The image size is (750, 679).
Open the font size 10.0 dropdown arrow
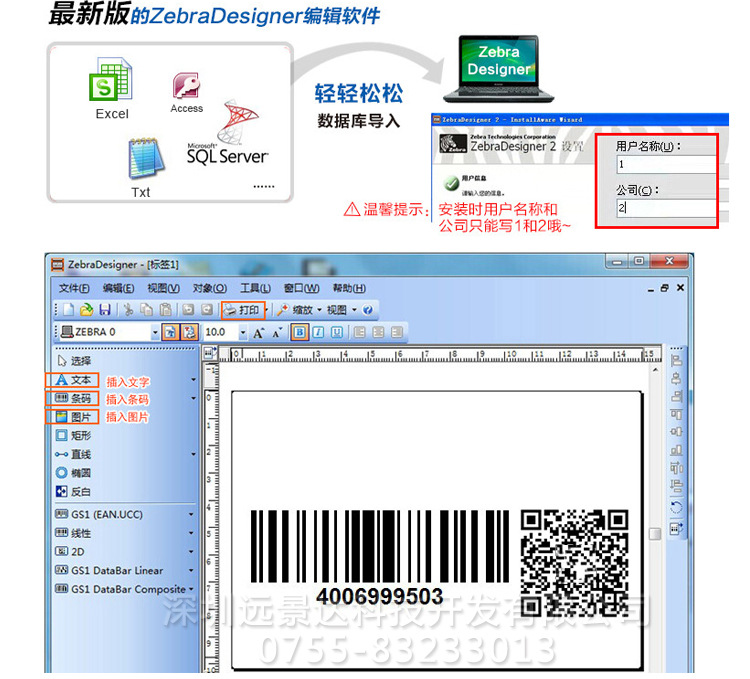pos(243,332)
